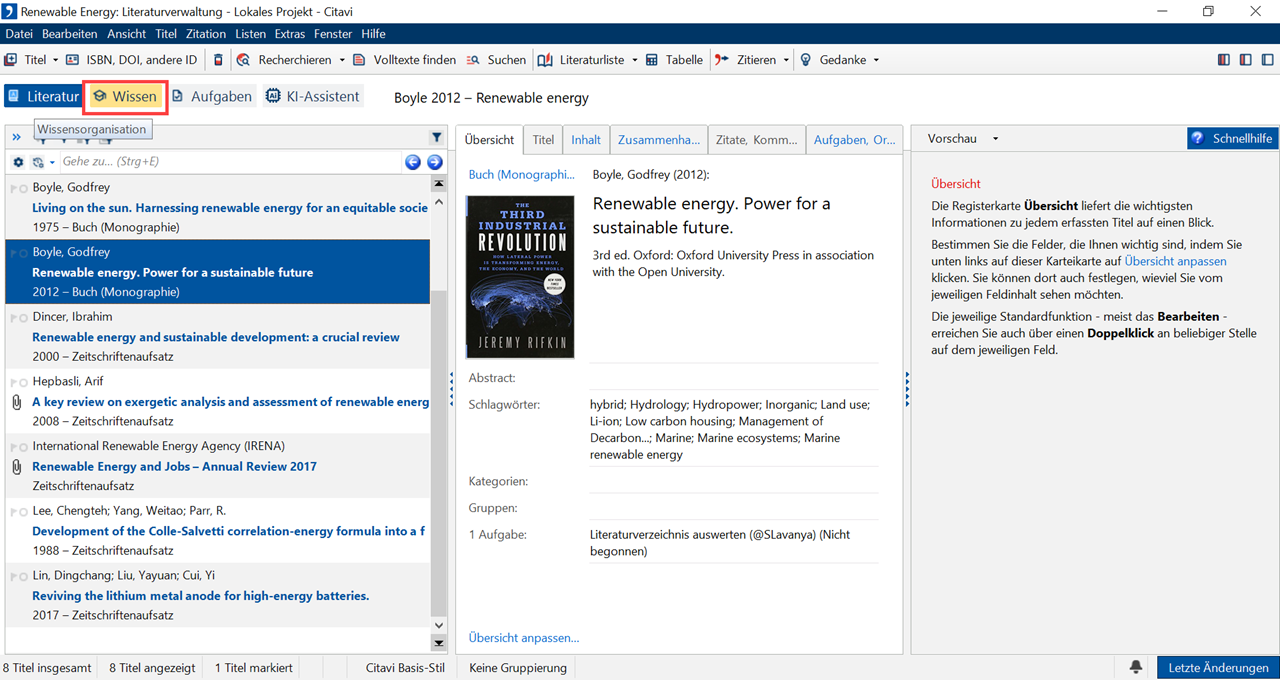
Task: Open the Zitation menu
Action: click(x=206, y=34)
